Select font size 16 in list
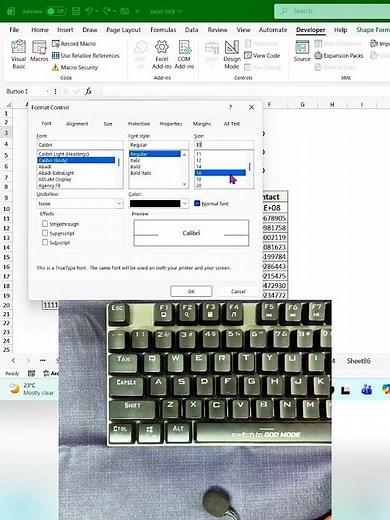Viewport: 390px width, 520px height. [x=220, y=173]
